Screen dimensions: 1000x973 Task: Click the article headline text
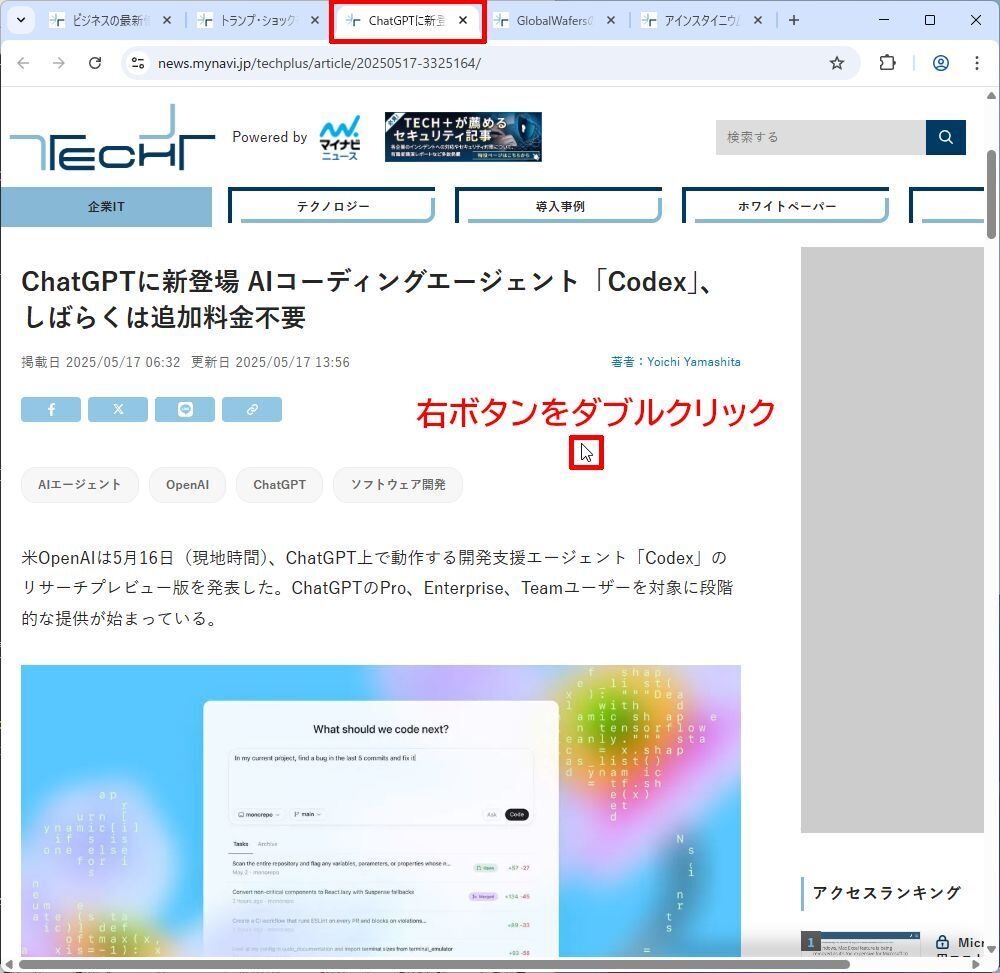[x=367, y=299]
